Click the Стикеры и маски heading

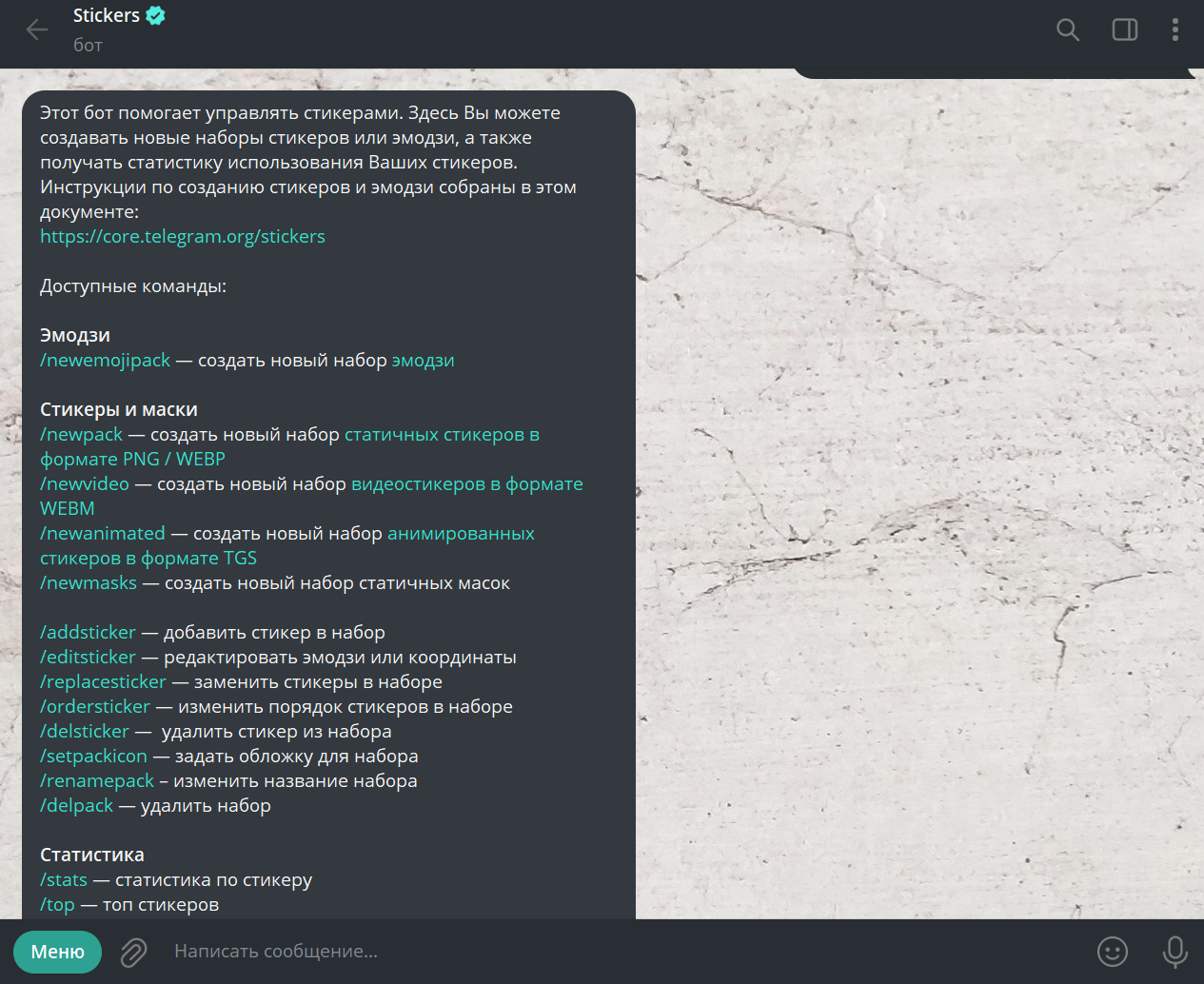[x=119, y=409]
